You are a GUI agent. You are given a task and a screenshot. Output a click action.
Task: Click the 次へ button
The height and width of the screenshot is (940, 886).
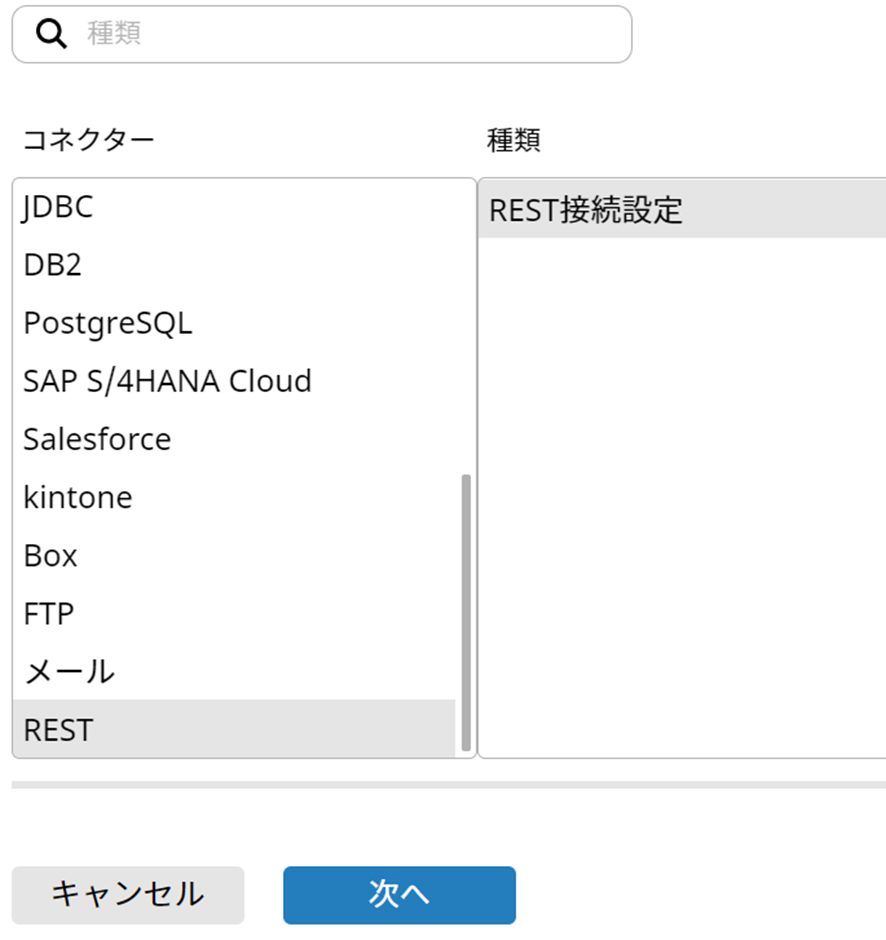click(x=399, y=894)
